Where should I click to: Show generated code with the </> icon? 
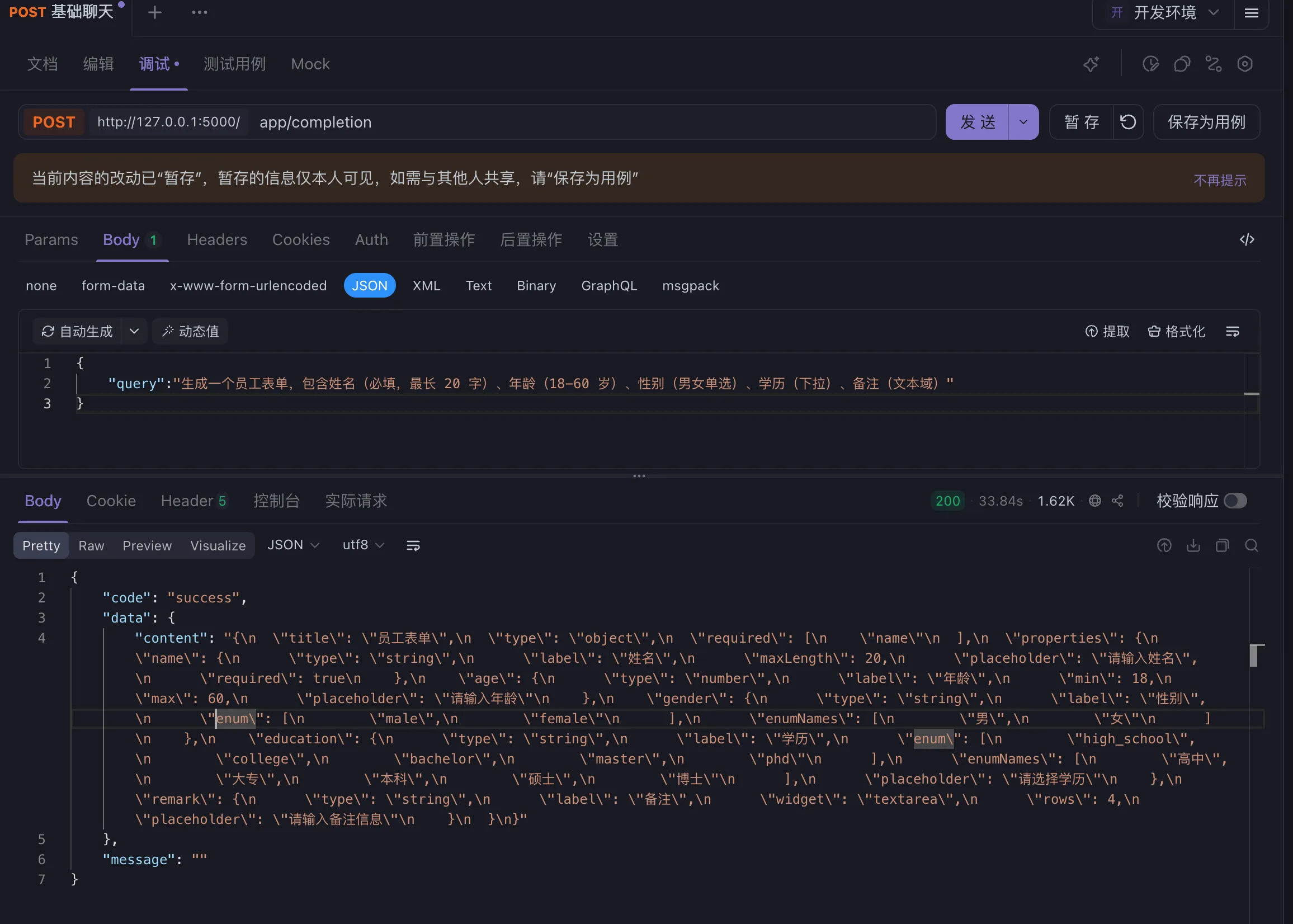pyautogui.click(x=1247, y=239)
